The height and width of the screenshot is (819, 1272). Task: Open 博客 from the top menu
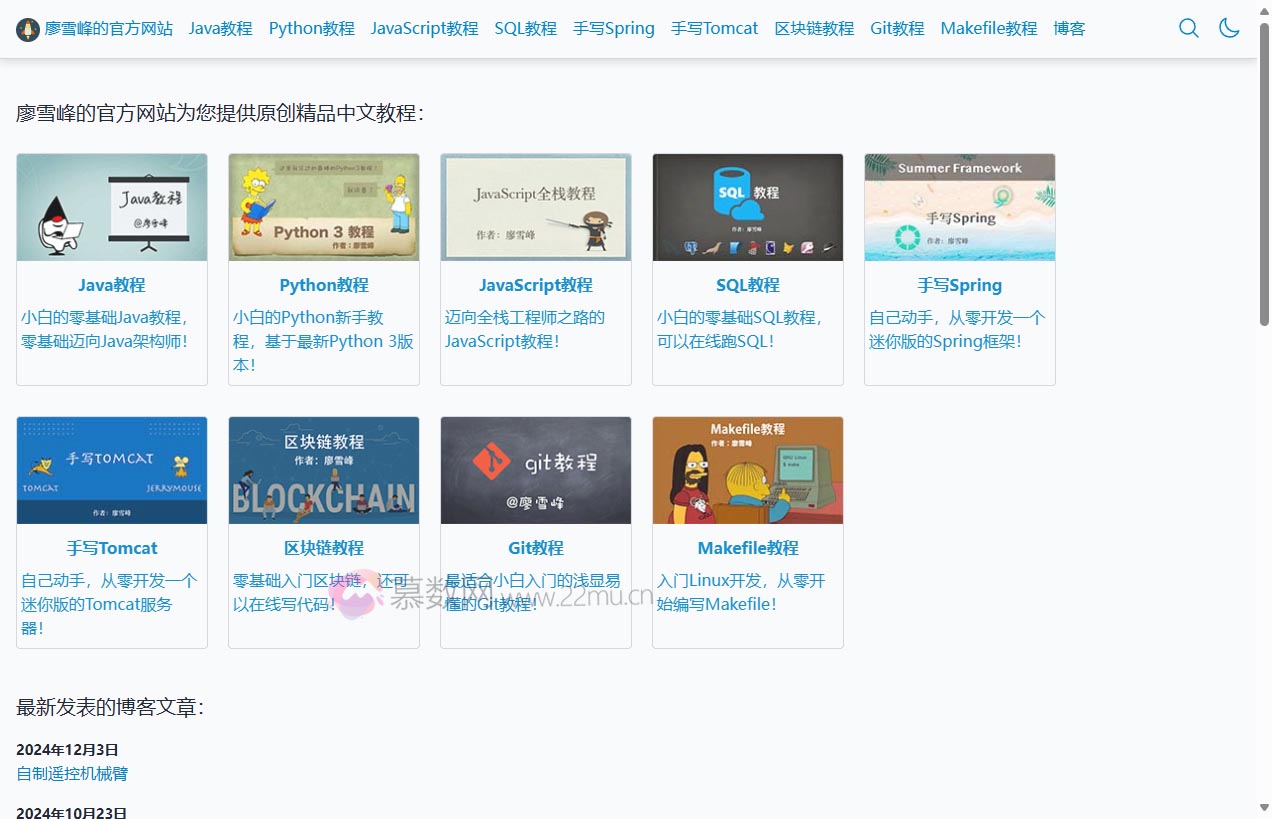(x=1069, y=28)
